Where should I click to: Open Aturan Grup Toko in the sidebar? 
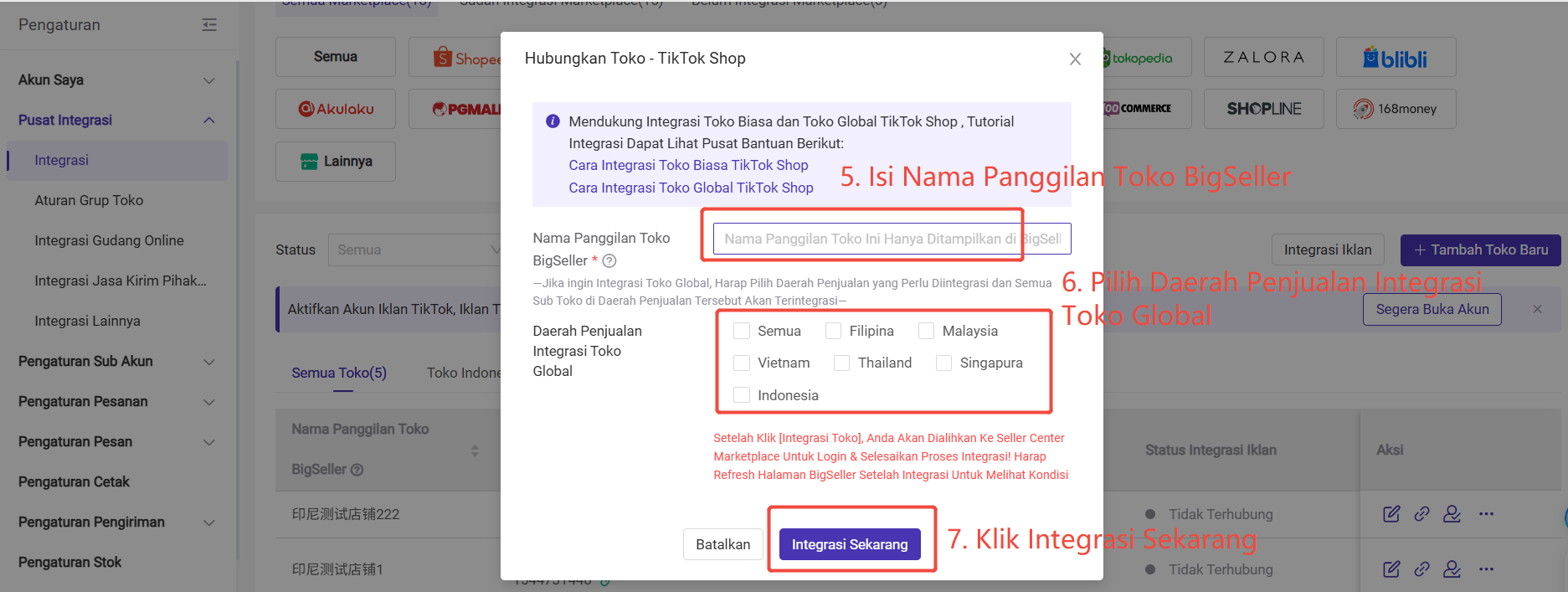(89, 201)
